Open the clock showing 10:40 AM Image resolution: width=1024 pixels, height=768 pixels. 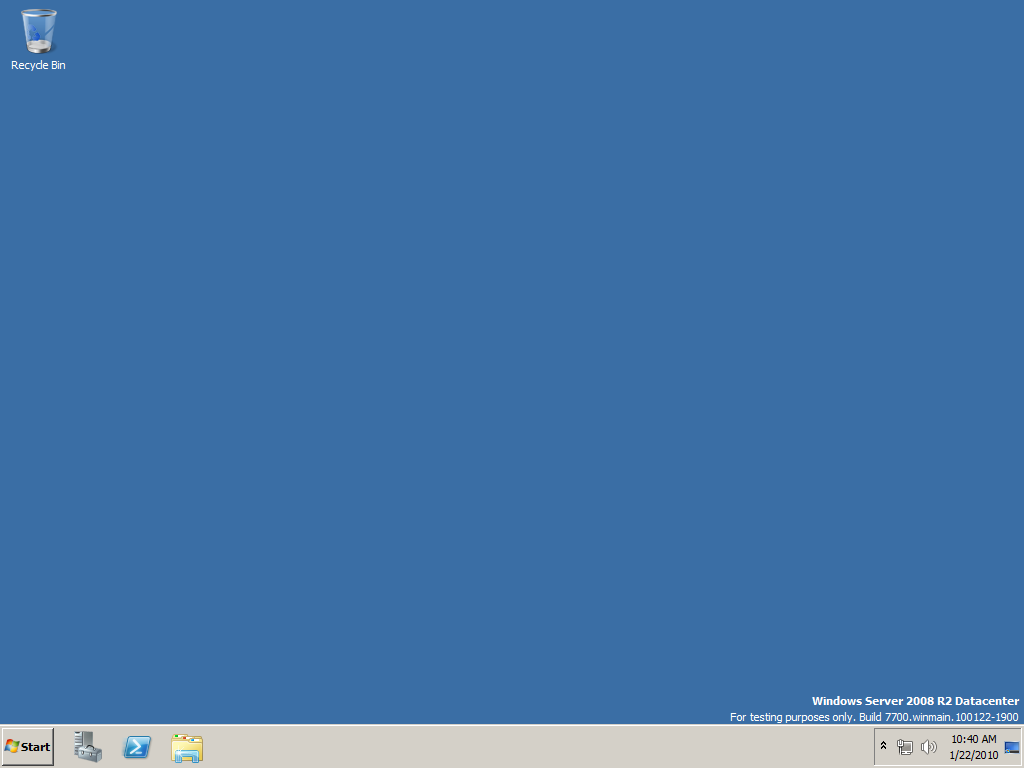point(973,747)
